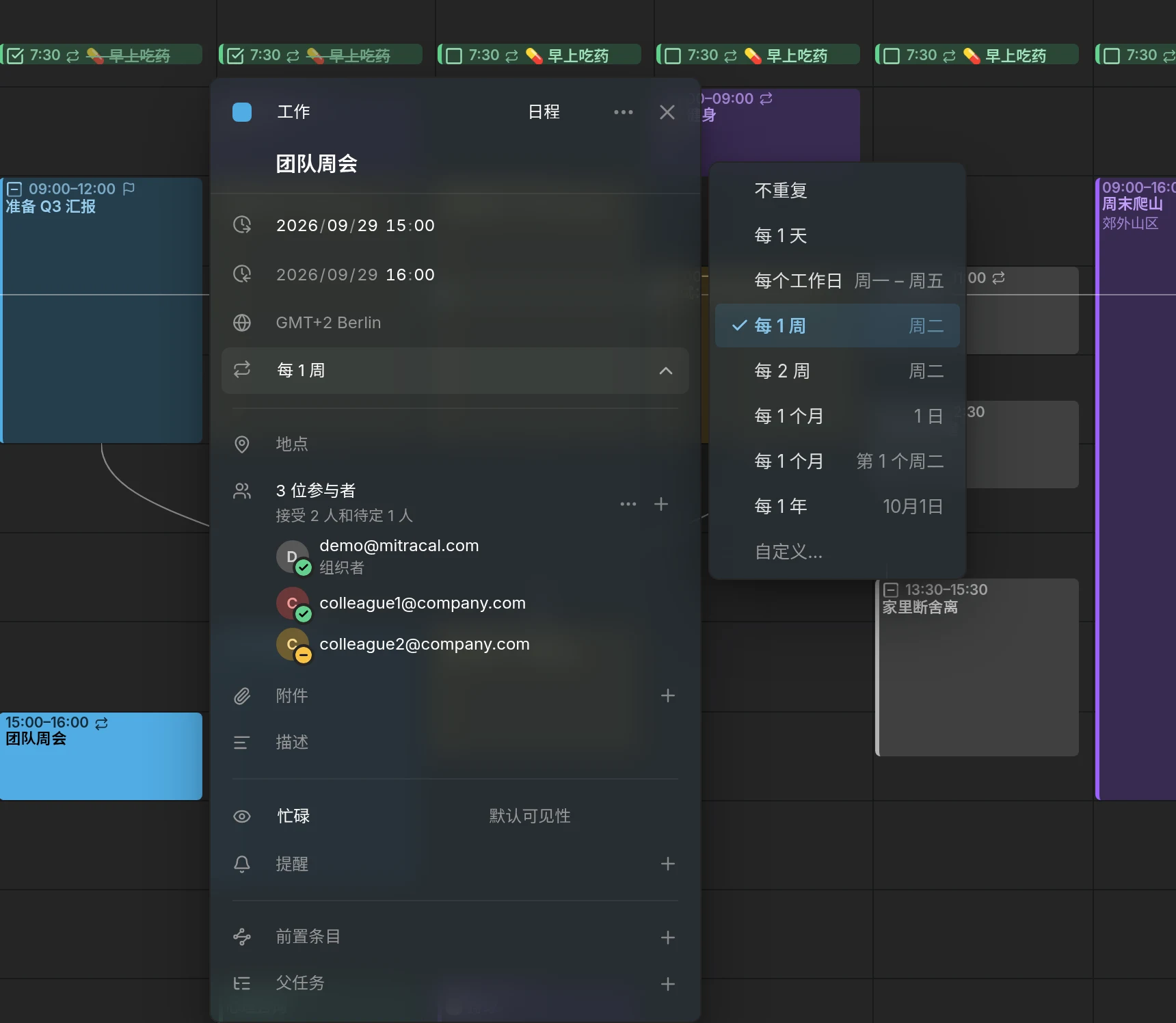Tick the unchecked 7:30 早上吃药 checkbox in third column
This screenshot has width=1176, height=1023.
coord(454,55)
